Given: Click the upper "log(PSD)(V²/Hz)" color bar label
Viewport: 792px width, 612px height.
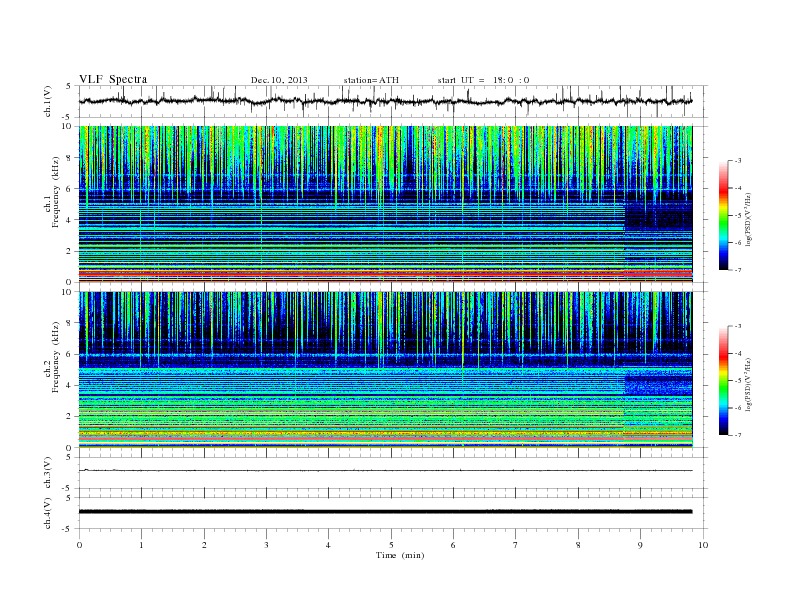Looking at the screenshot, I should (748, 219).
